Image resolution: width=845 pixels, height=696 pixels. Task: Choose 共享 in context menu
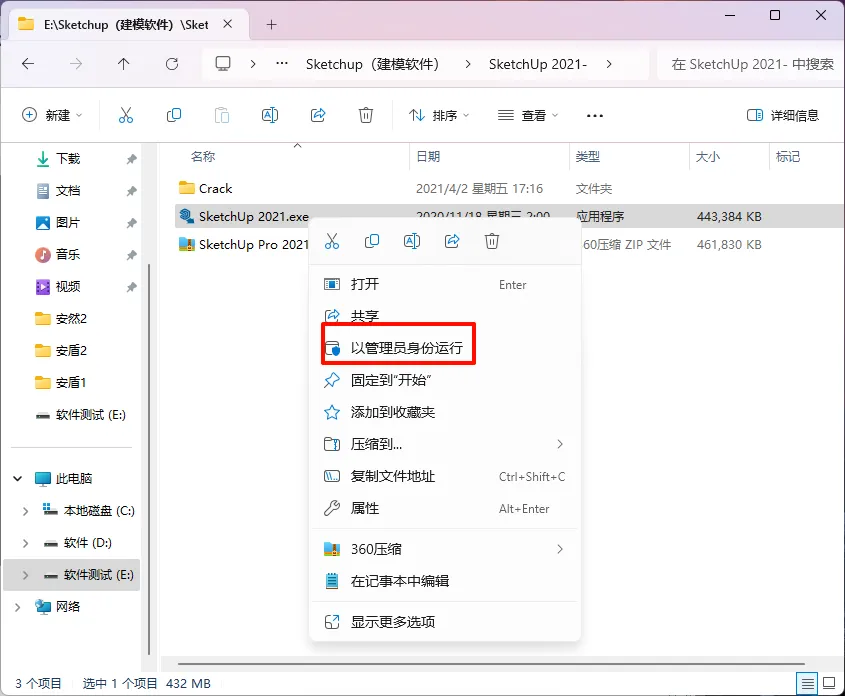445,316
